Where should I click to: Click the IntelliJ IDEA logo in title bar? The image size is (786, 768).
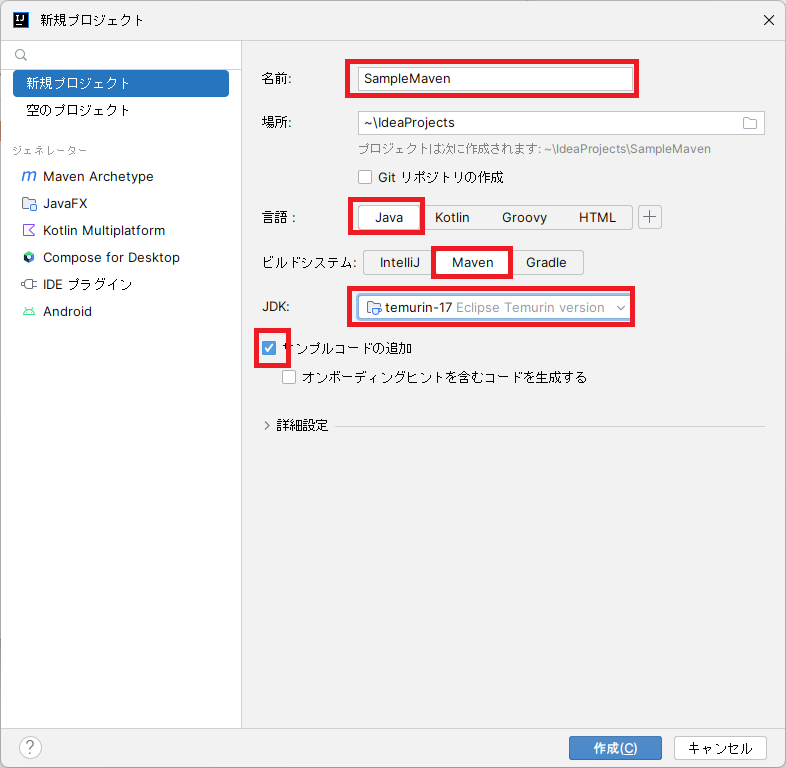tap(21, 20)
